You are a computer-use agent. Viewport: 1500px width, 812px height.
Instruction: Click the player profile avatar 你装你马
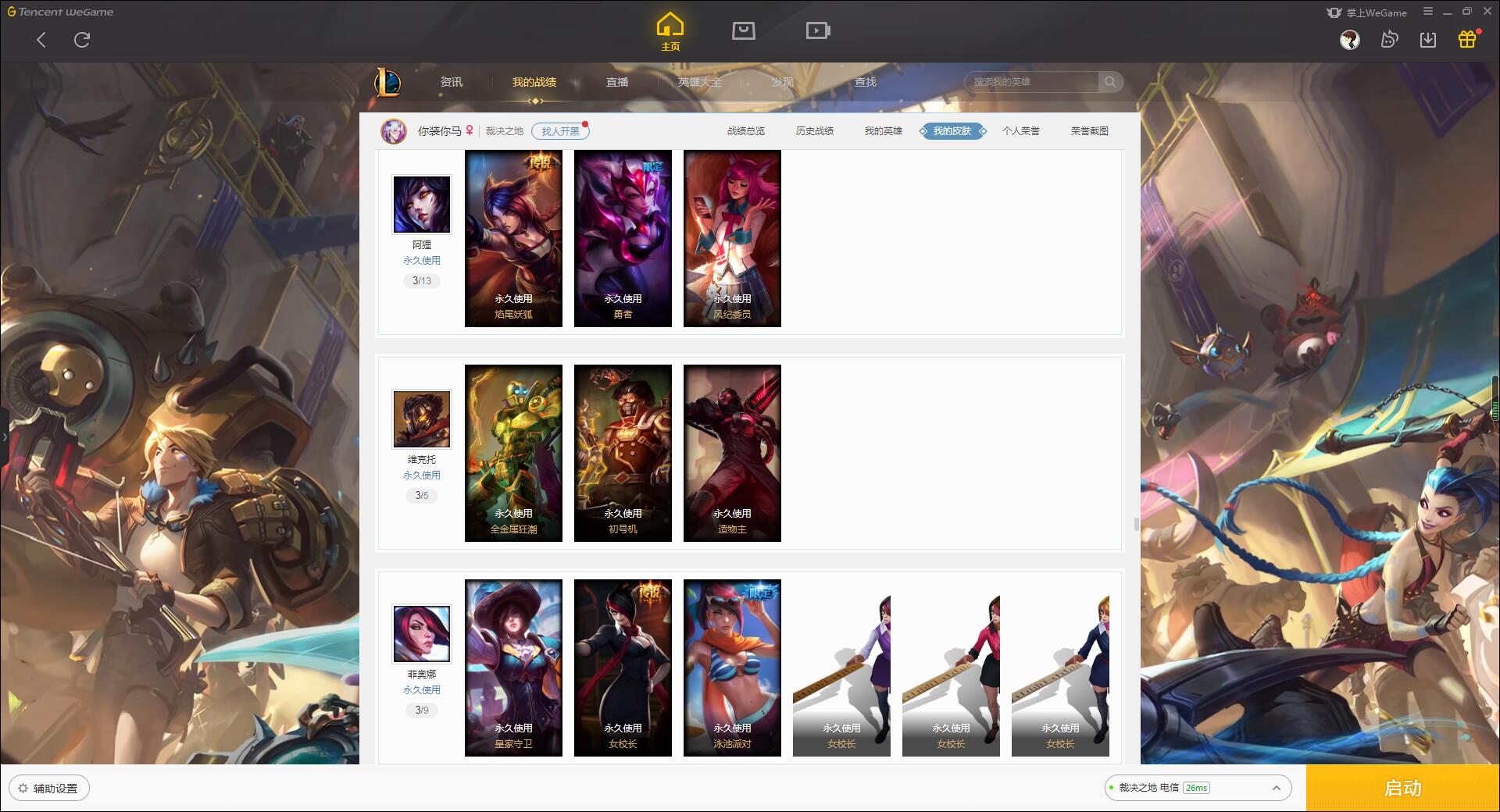point(394,131)
